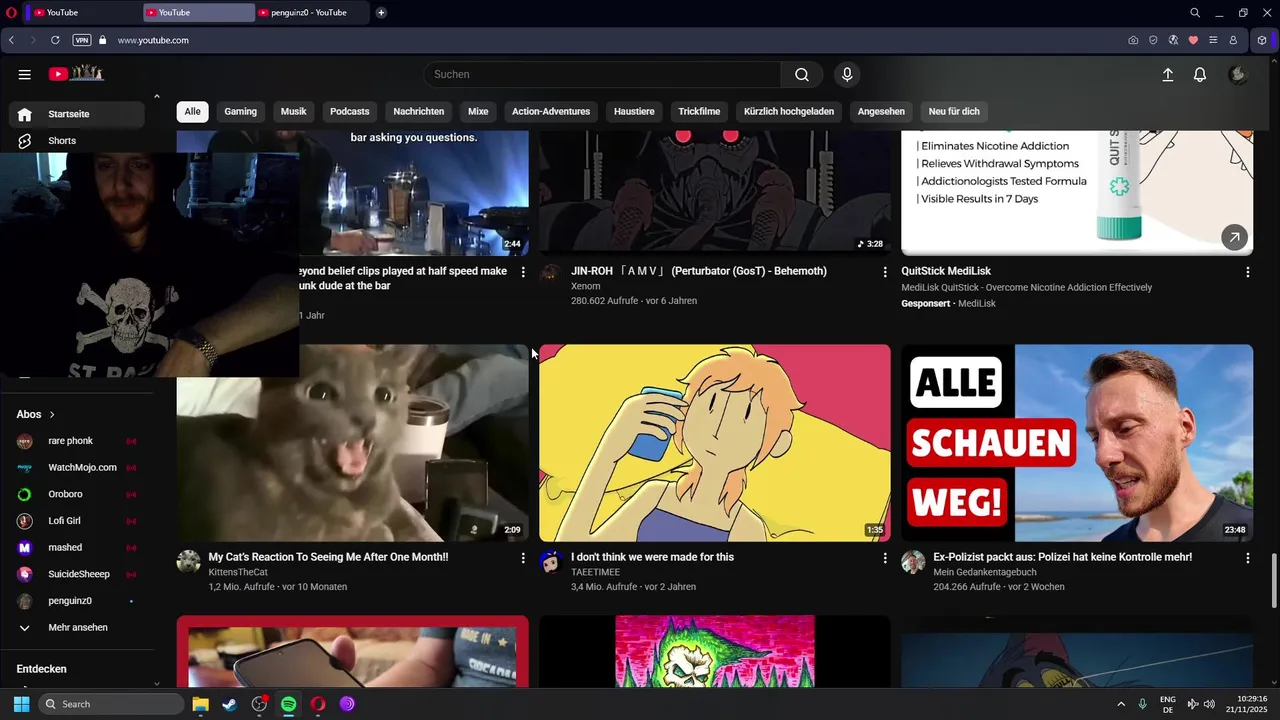Open the YouTube hamburger guide menu

pos(25,74)
